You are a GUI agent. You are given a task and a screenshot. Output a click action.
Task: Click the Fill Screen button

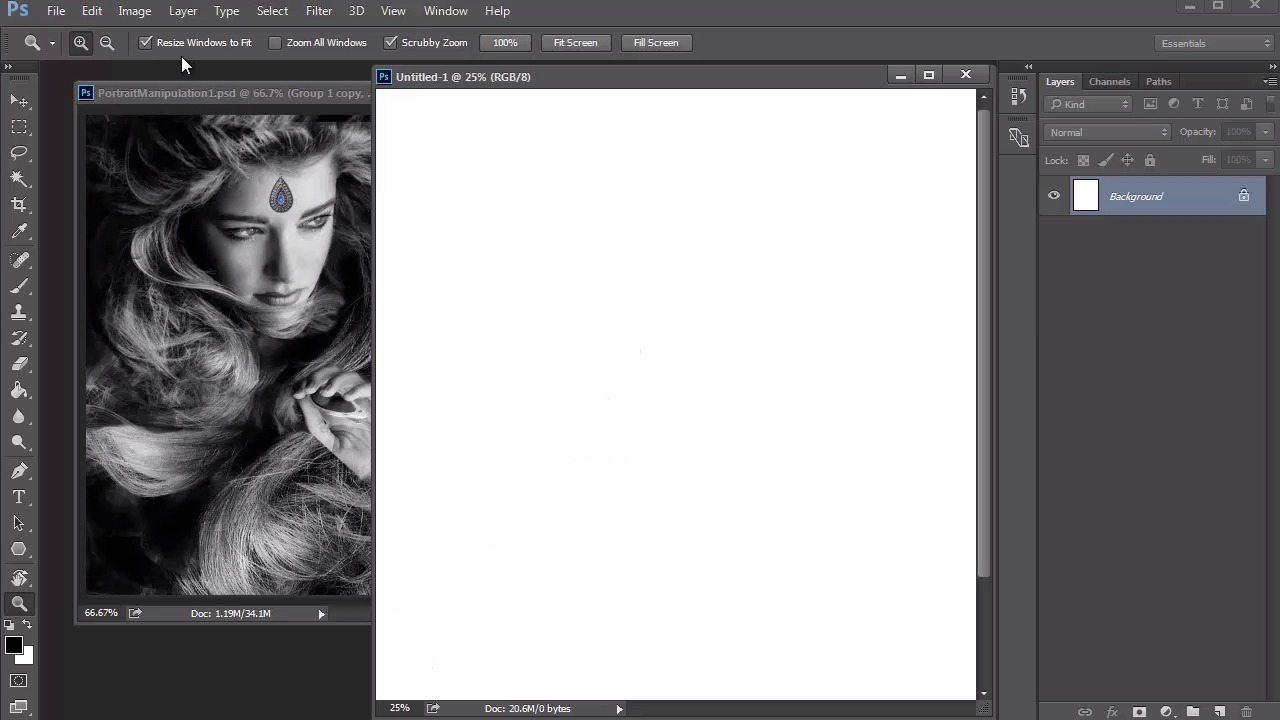click(x=656, y=43)
